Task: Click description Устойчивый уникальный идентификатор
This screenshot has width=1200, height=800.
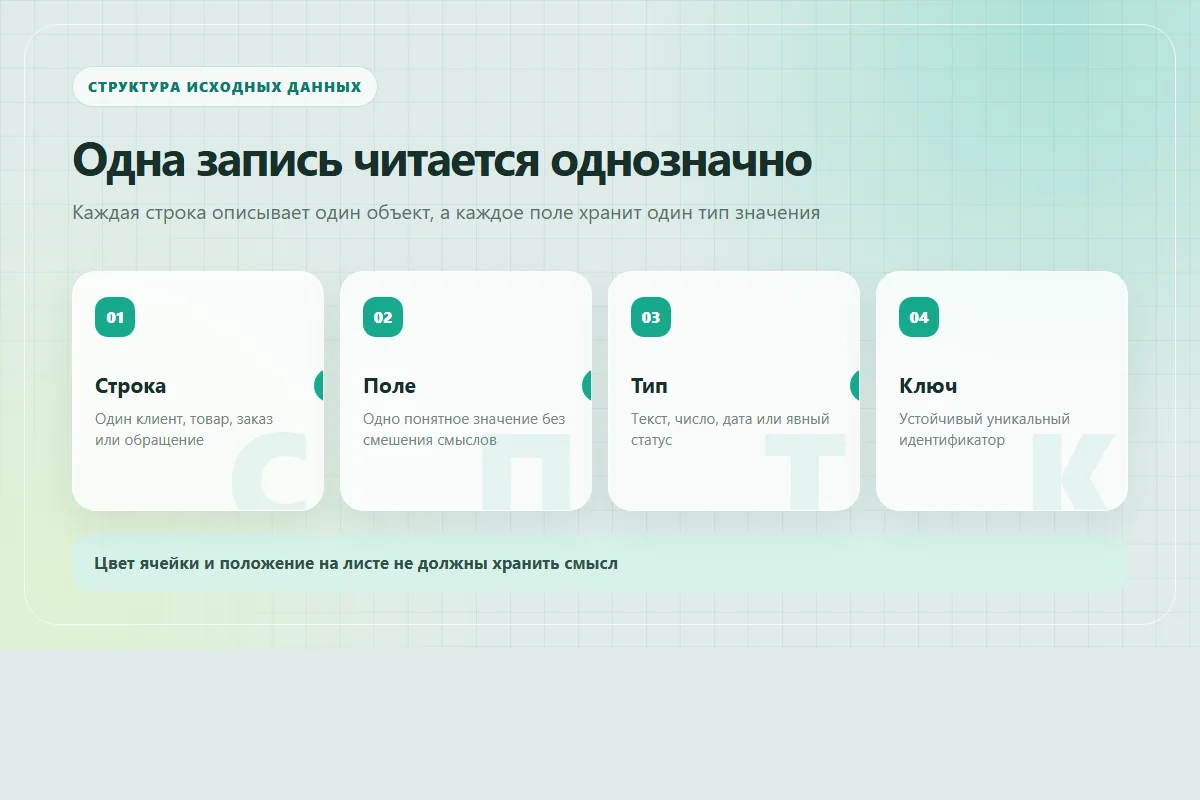Action: (x=984, y=429)
